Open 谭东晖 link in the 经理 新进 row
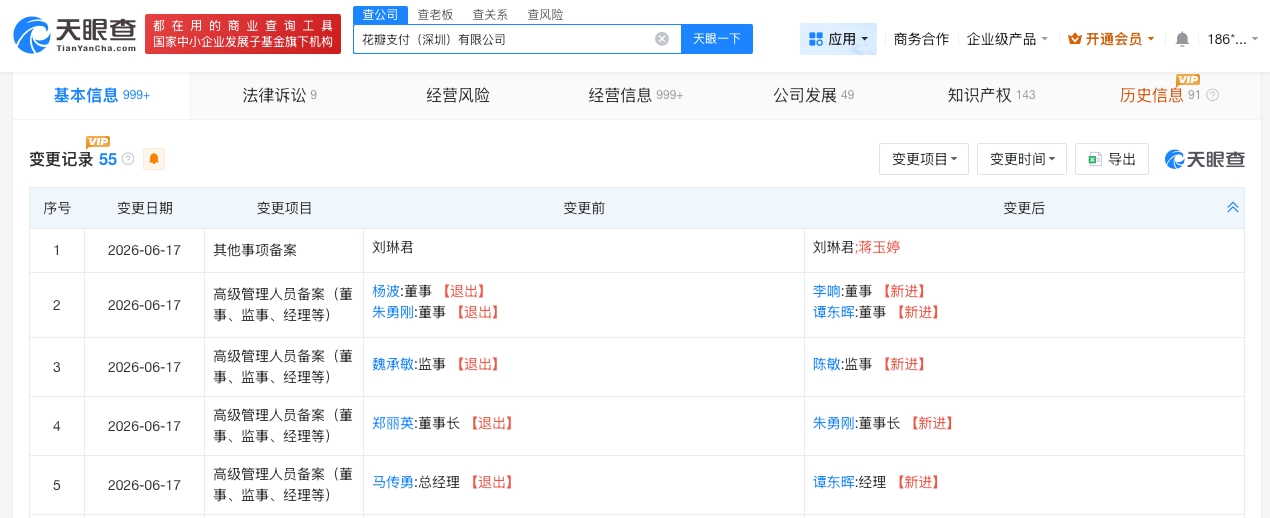This screenshot has height=518, width=1270. click(x=834, y=482)
